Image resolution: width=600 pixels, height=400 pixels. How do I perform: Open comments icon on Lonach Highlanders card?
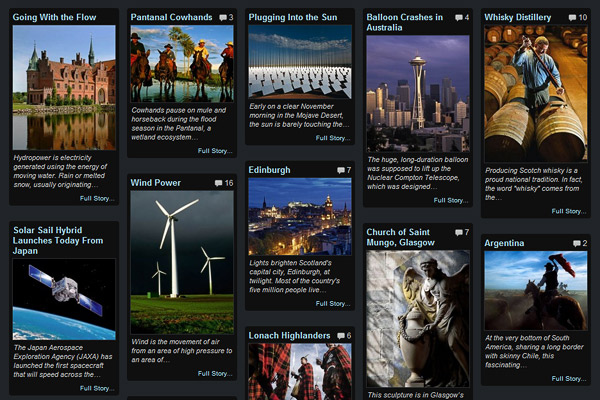(x=341, y=336)
